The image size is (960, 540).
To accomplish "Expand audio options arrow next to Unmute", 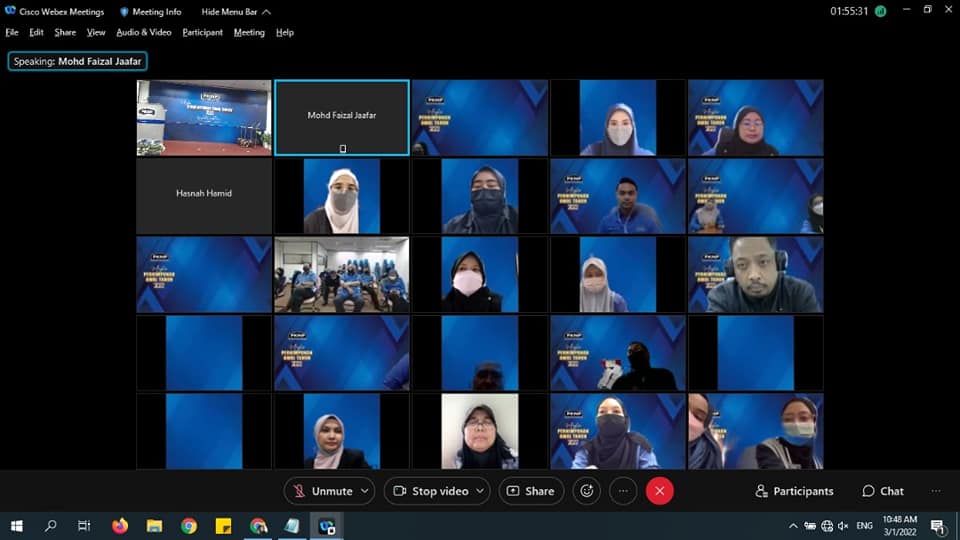I will click(365, 491).
